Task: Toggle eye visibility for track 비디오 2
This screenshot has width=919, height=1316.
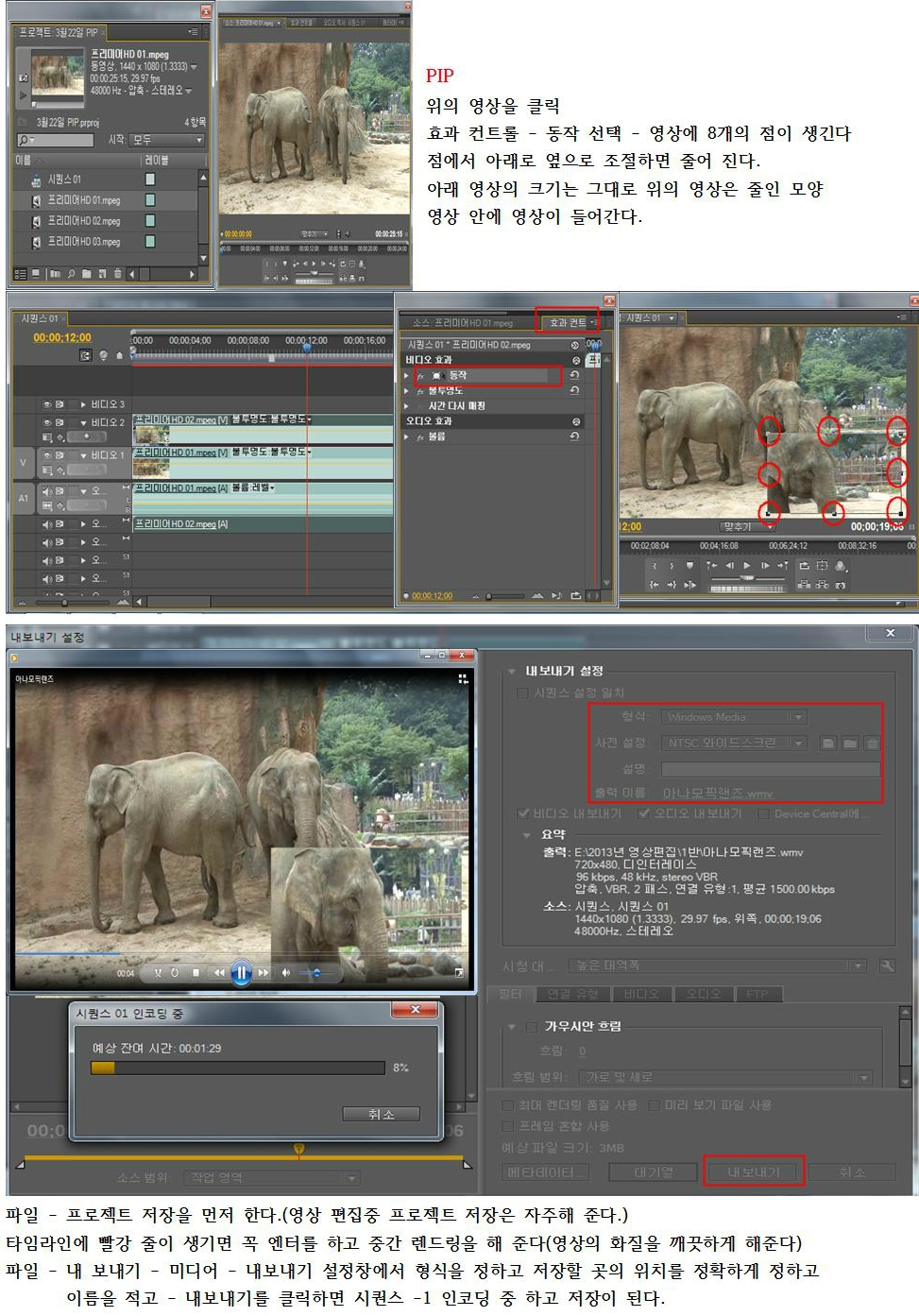Action: (47, 422)
